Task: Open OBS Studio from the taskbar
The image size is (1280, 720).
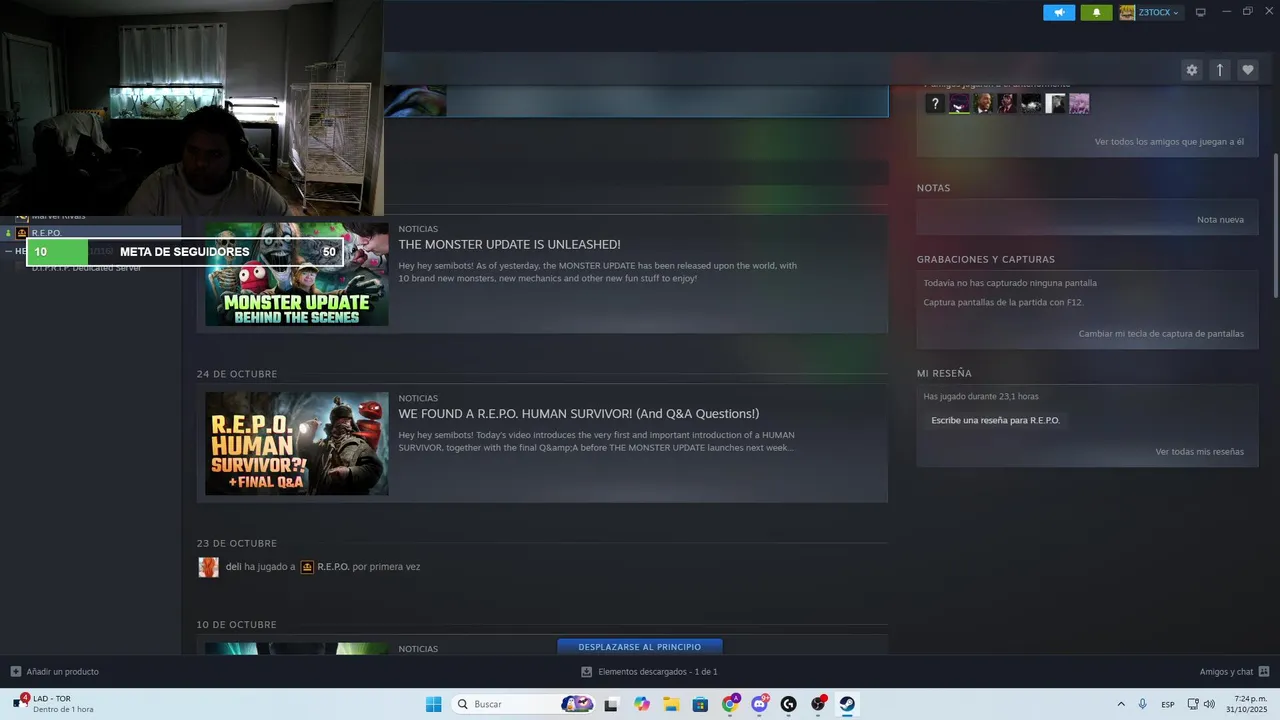Action: 818,704
